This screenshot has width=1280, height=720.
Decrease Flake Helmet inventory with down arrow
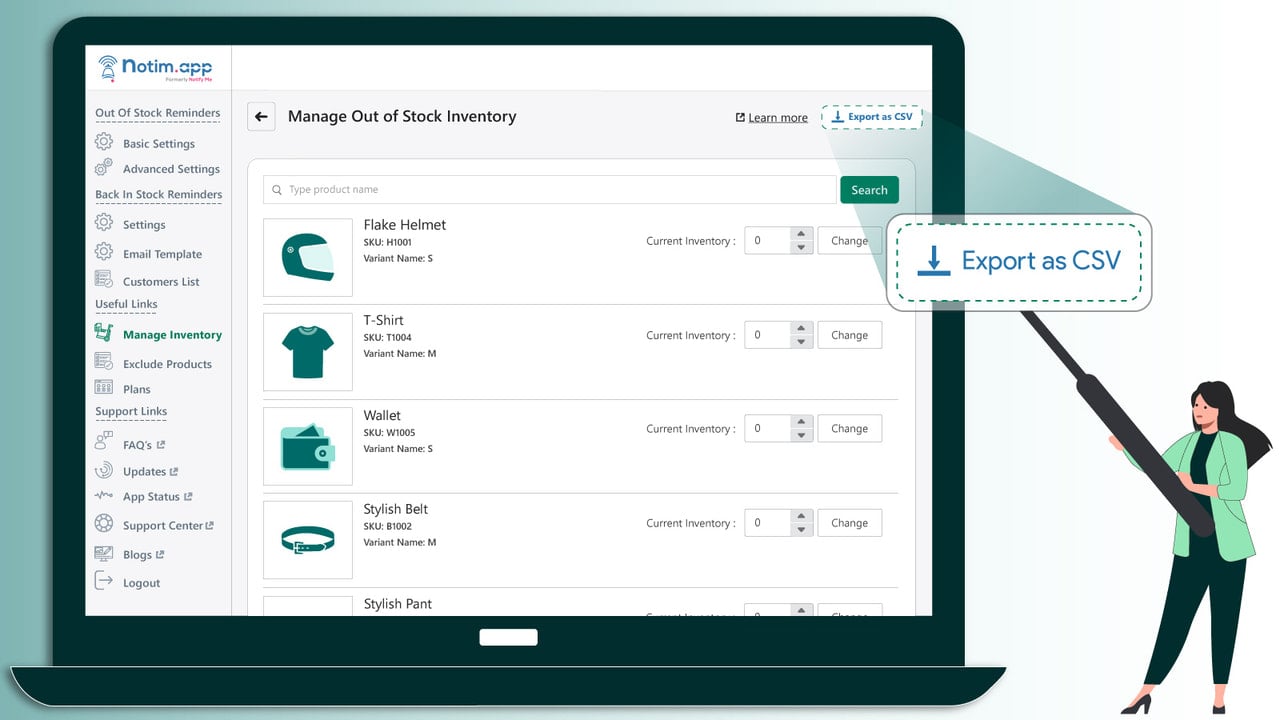pyautogui.click(x=801, y=248)
